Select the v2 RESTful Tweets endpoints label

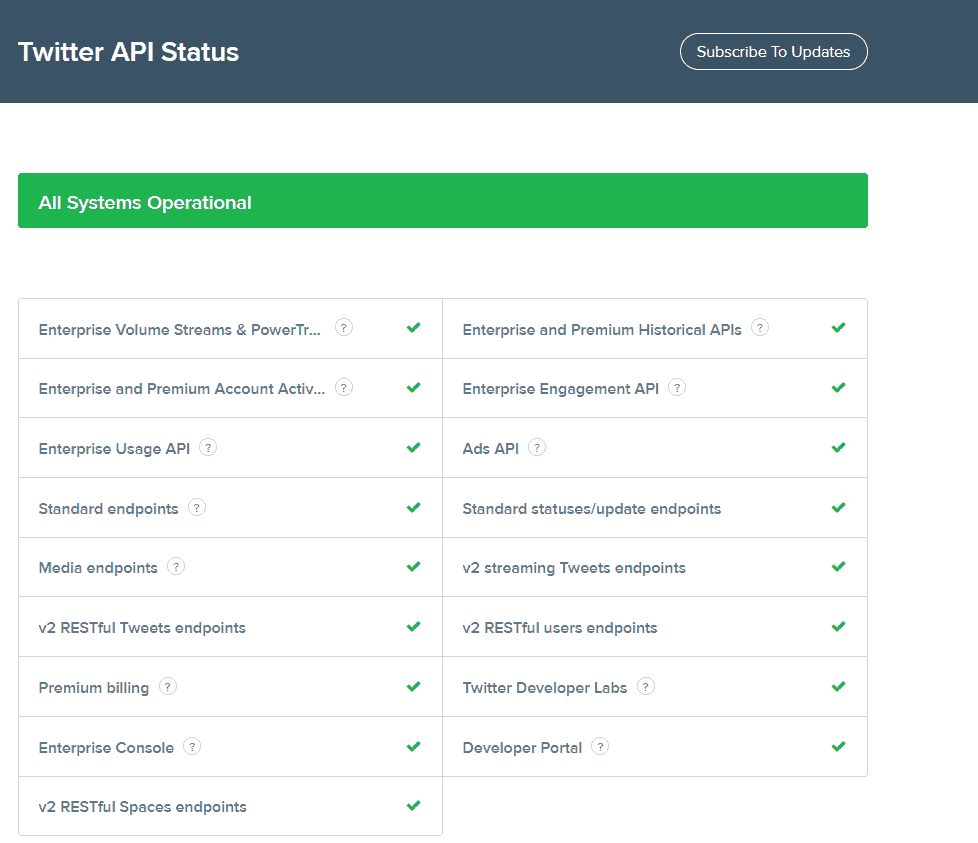tap(142, 628)
